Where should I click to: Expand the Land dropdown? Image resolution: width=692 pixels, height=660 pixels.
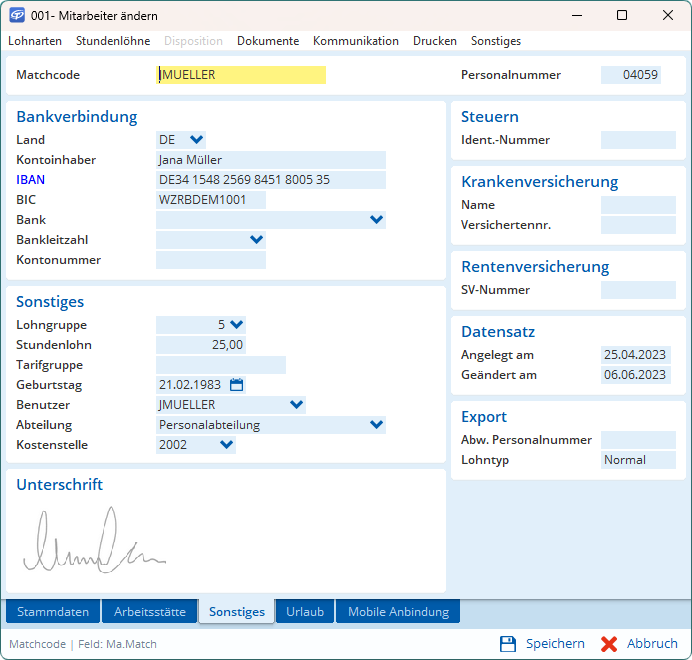click(x=196, y=140)
